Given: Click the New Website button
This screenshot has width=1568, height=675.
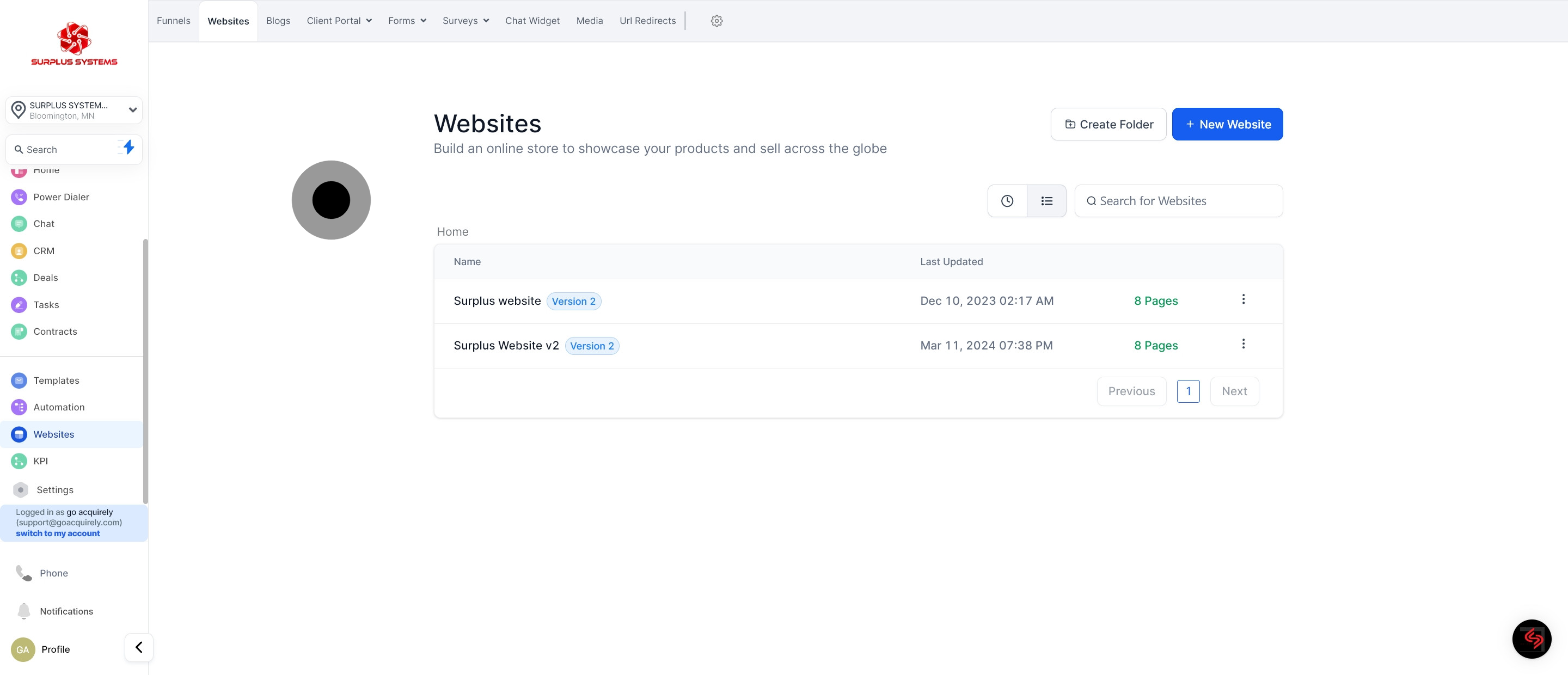Looking at the screenshot, I should [1227, 124].
